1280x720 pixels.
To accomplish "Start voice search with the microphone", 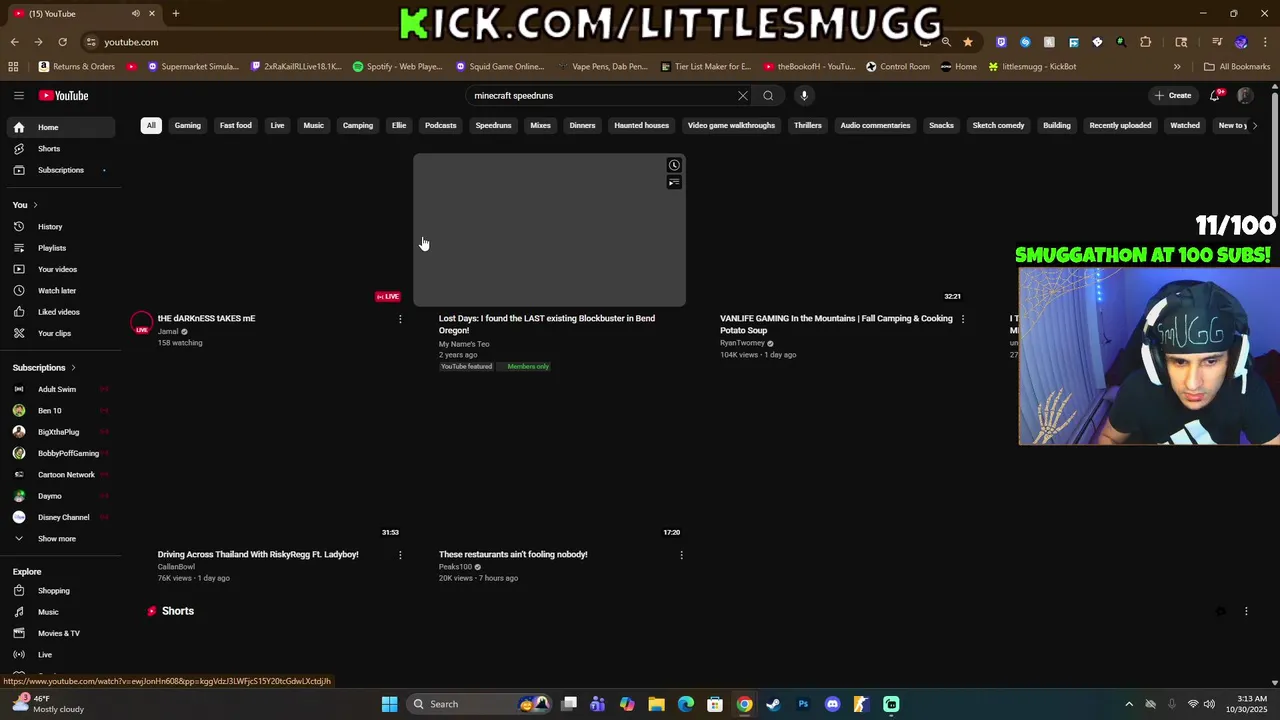I will click(x=804, y=96).
